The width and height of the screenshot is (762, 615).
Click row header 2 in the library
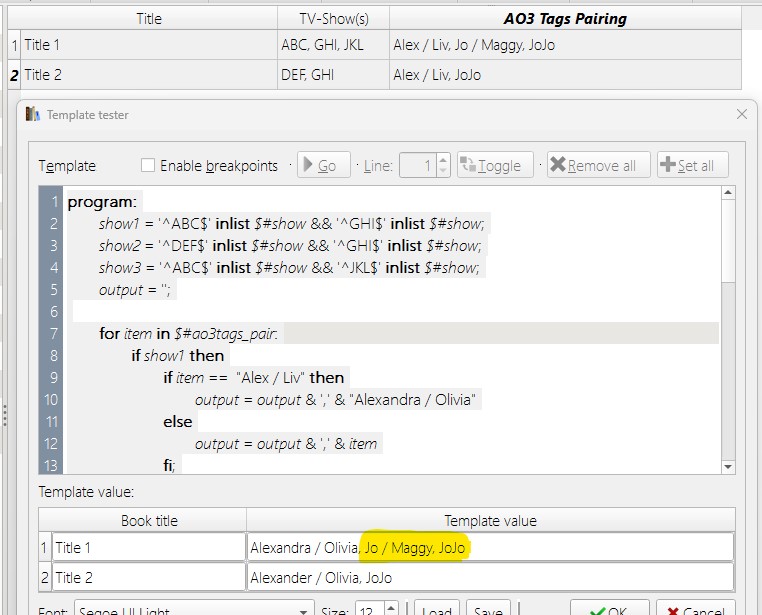[x=14, y=75]
